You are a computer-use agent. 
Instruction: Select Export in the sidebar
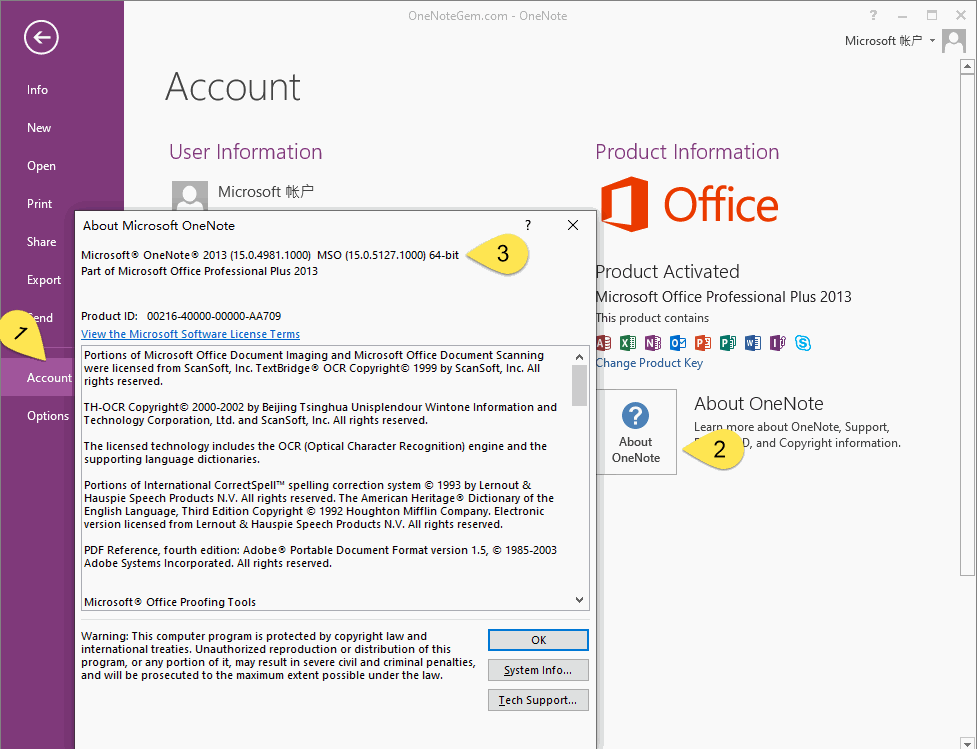(44, 280)
